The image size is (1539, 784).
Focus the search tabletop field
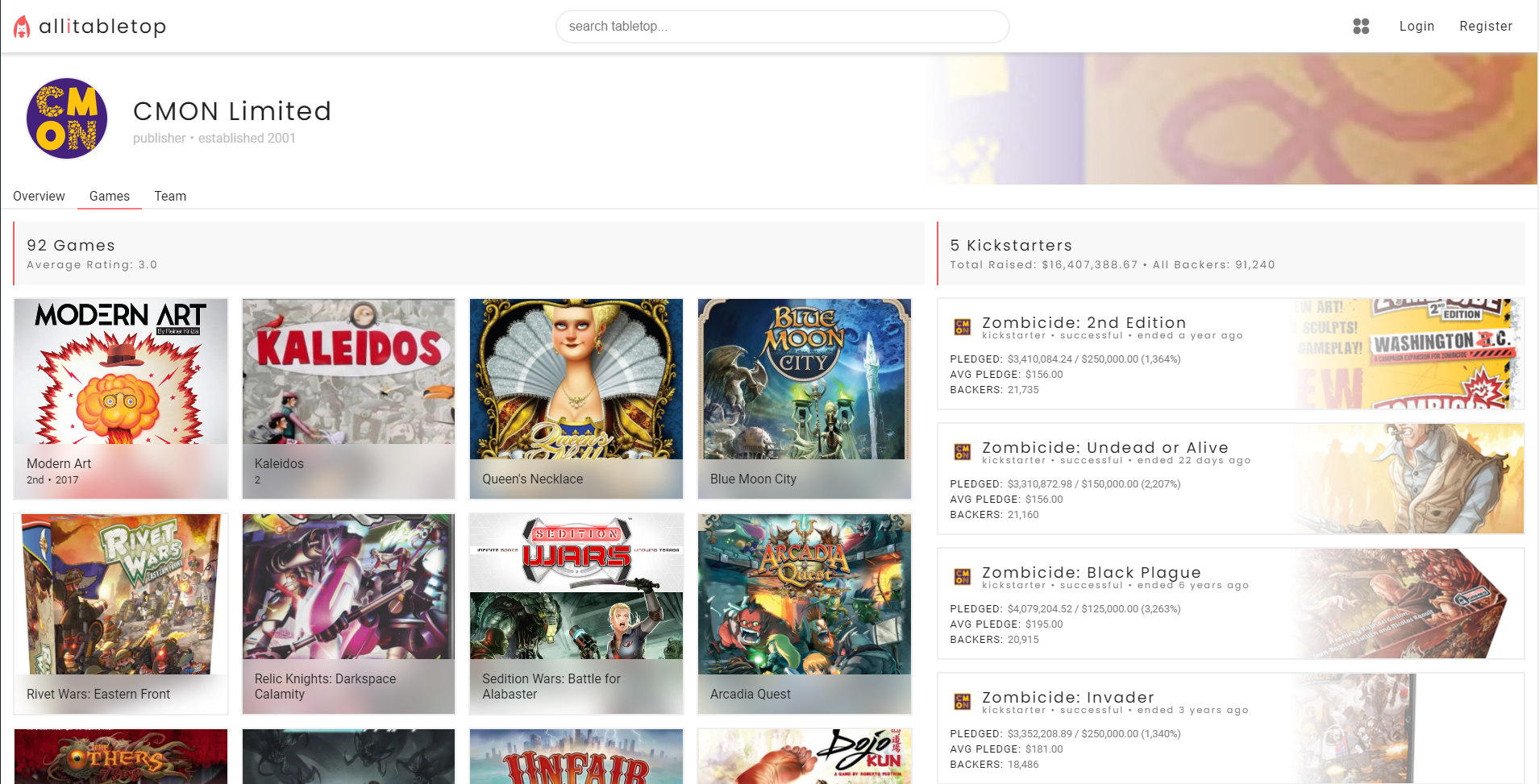(x=782, y=27)
